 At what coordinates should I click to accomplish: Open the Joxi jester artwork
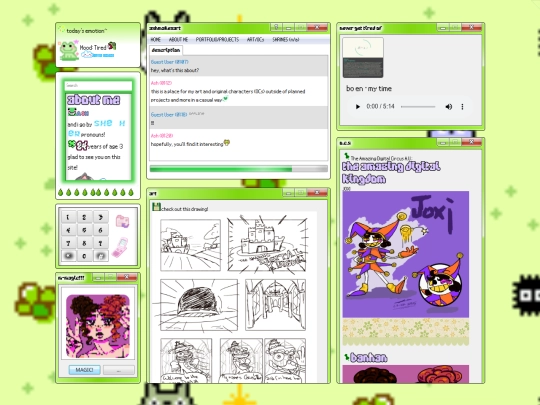(x=406, y=254)
